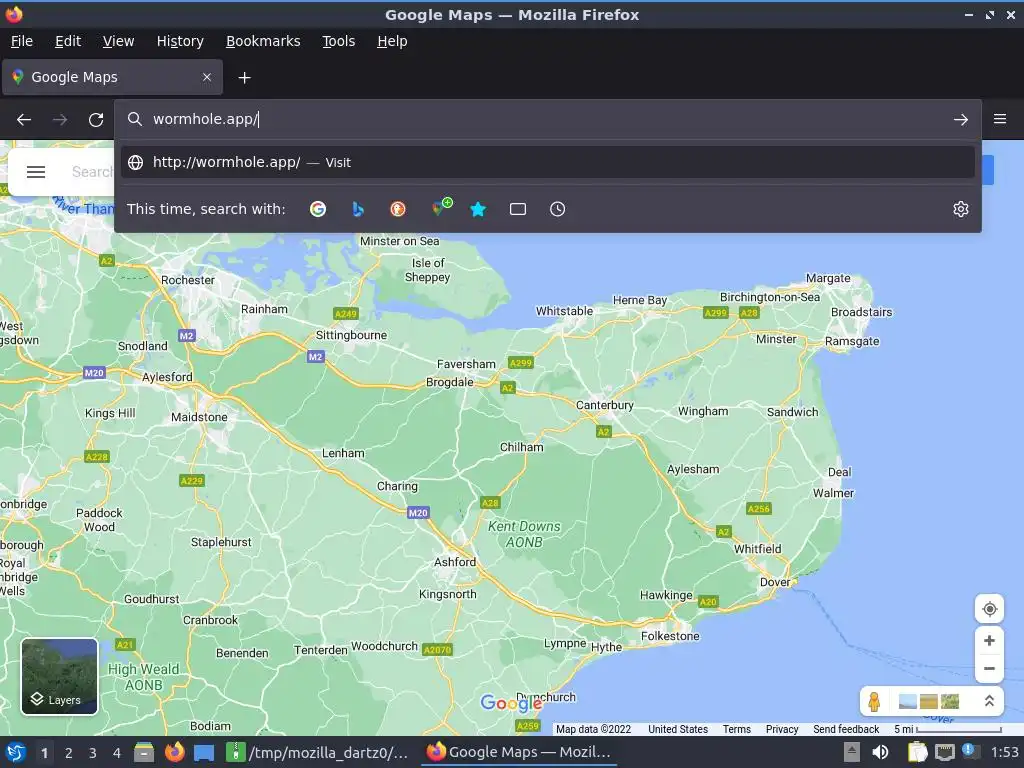Open the /tmp/mozilla_dartz0 taskbar window

point(319,752)
